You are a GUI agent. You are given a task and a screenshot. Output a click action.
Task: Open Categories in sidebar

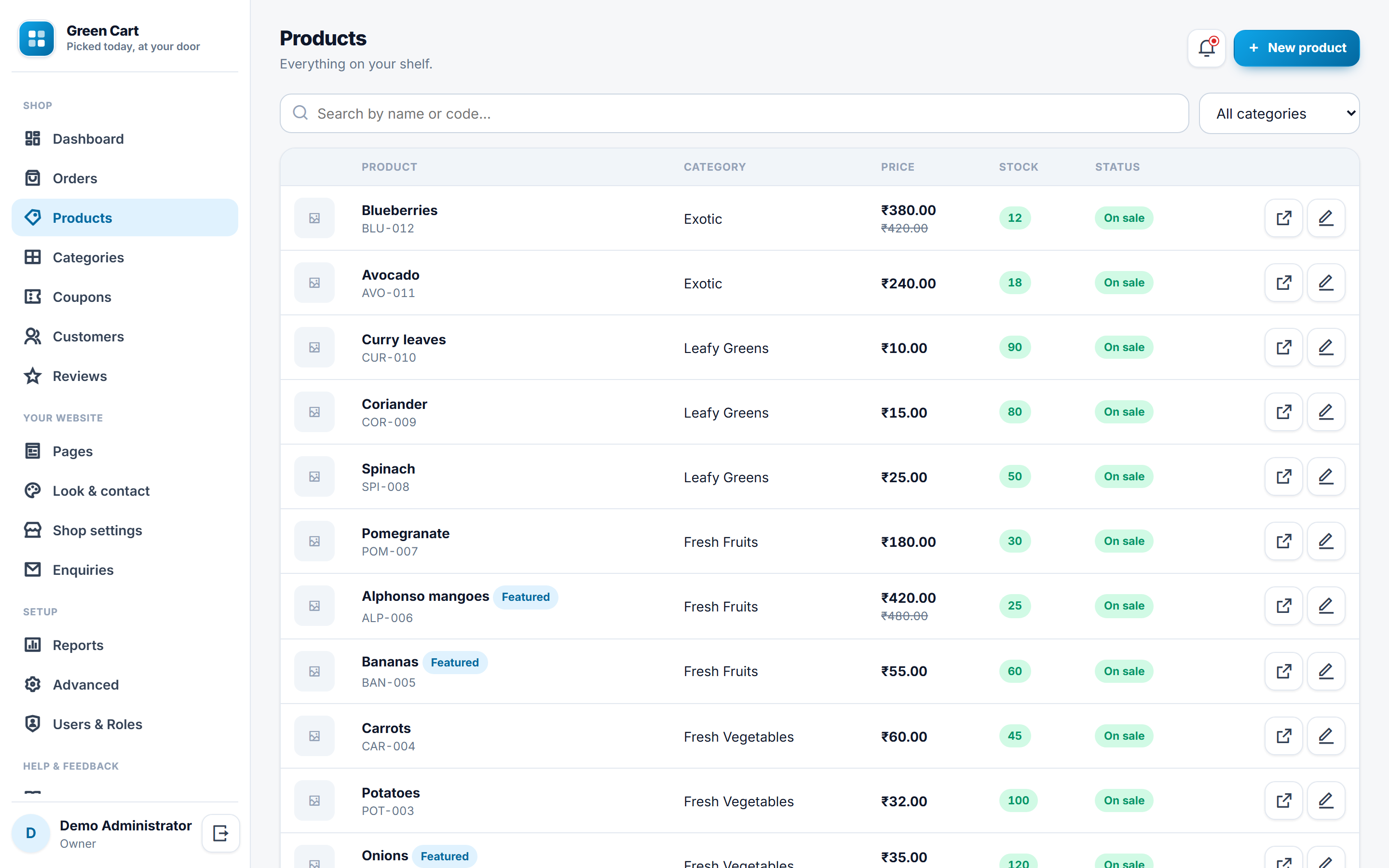point(124,257)
